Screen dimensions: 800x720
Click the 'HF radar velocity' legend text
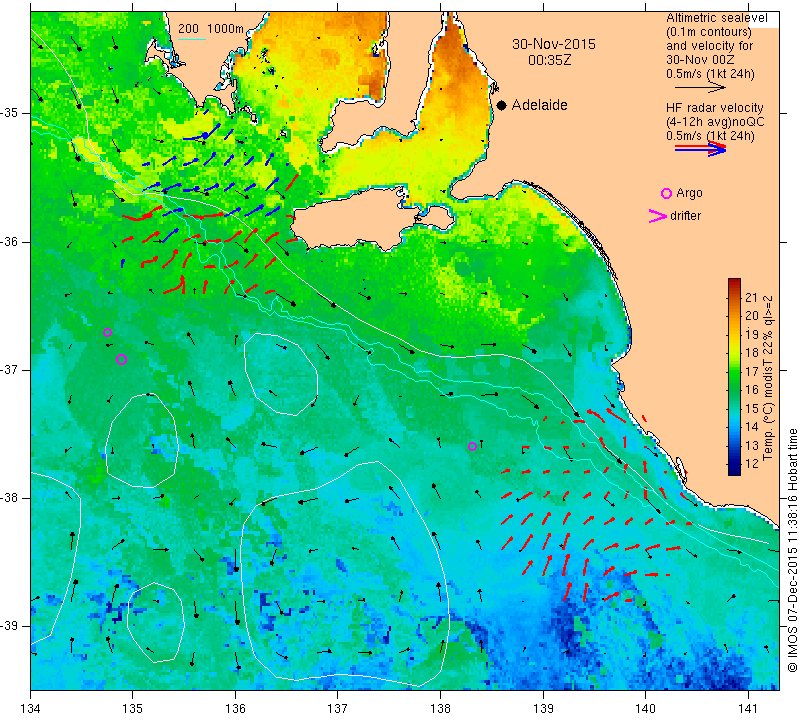715,108
